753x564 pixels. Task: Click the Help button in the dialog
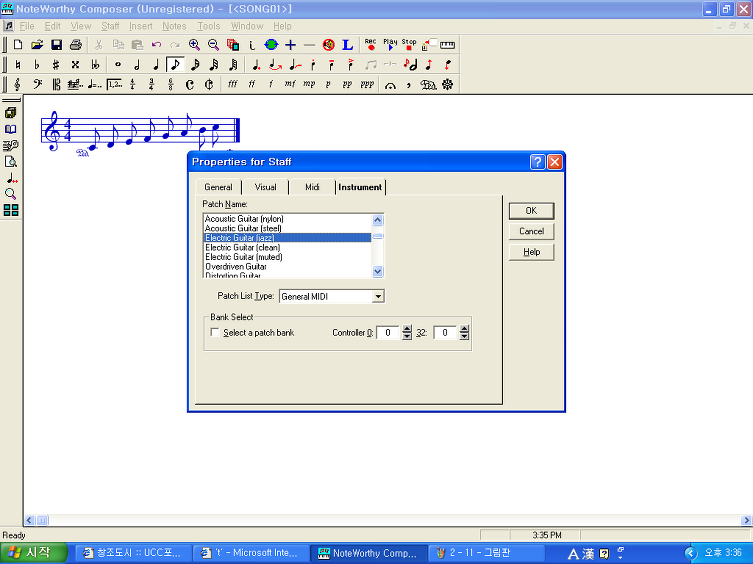[531, 252]
